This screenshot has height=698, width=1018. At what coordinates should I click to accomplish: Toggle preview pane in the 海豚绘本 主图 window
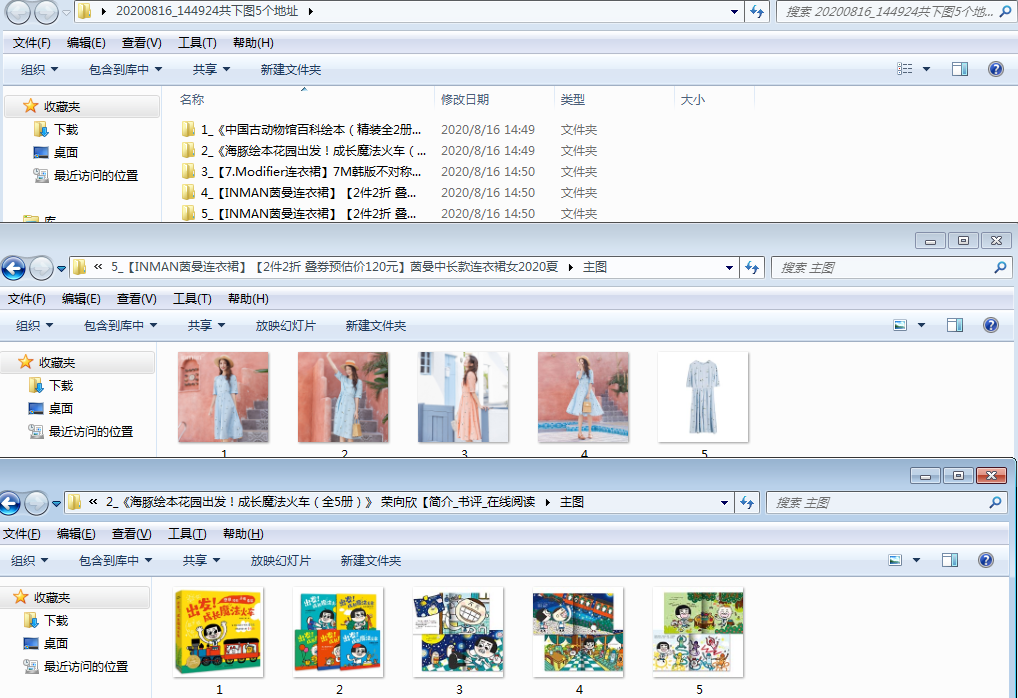tap(950, 560)
